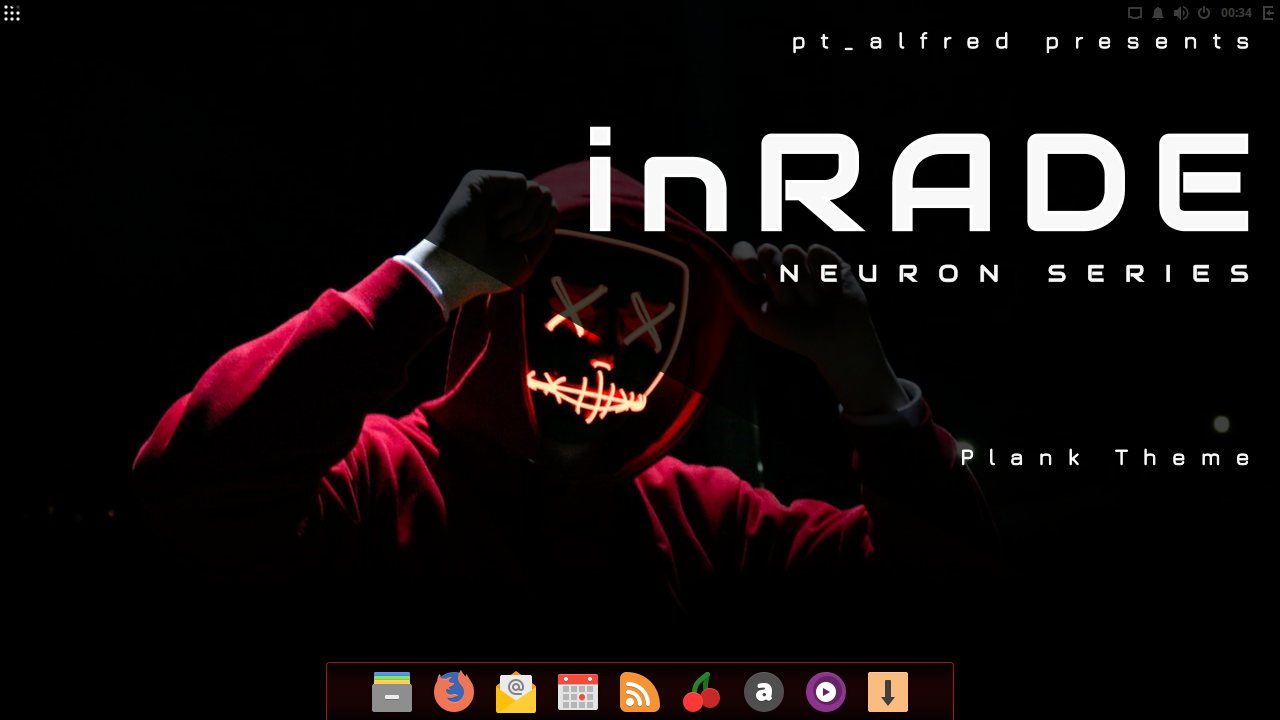Open the applications grid menu
Viewport: 1280px width, 720px height.
pos(12,13)
